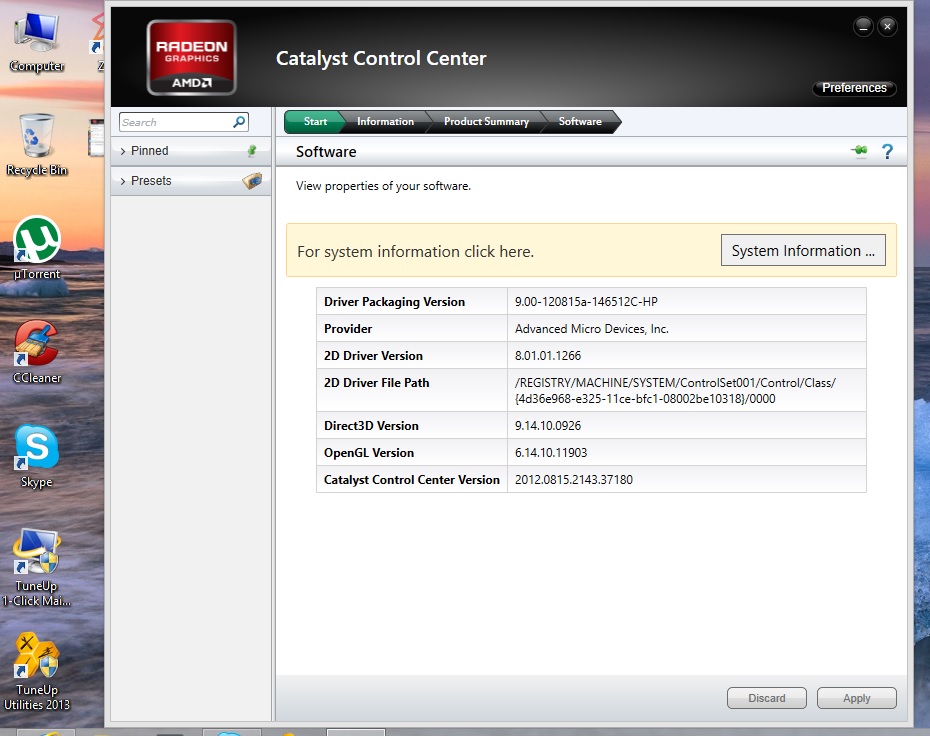Click the search magnifier icon
Screen dimensions: 930x736
[239, 122]
